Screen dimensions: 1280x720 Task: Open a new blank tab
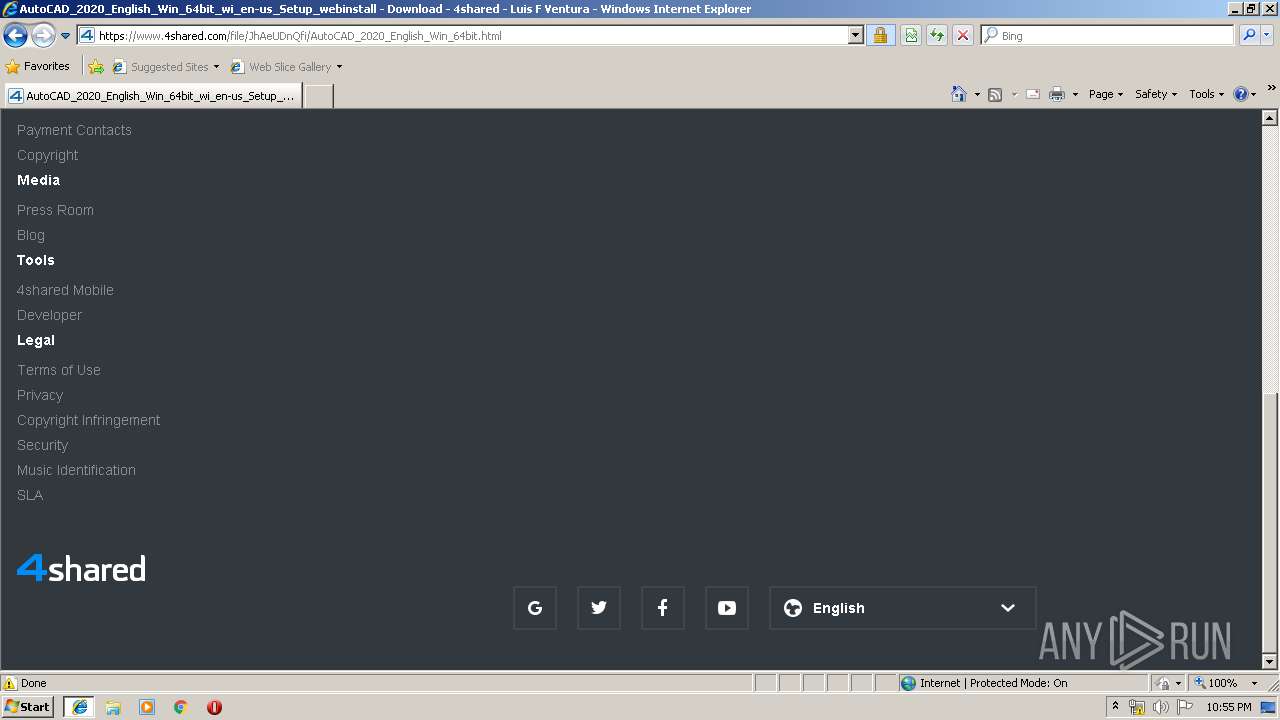pyautogui.click(x=318, y=96)
